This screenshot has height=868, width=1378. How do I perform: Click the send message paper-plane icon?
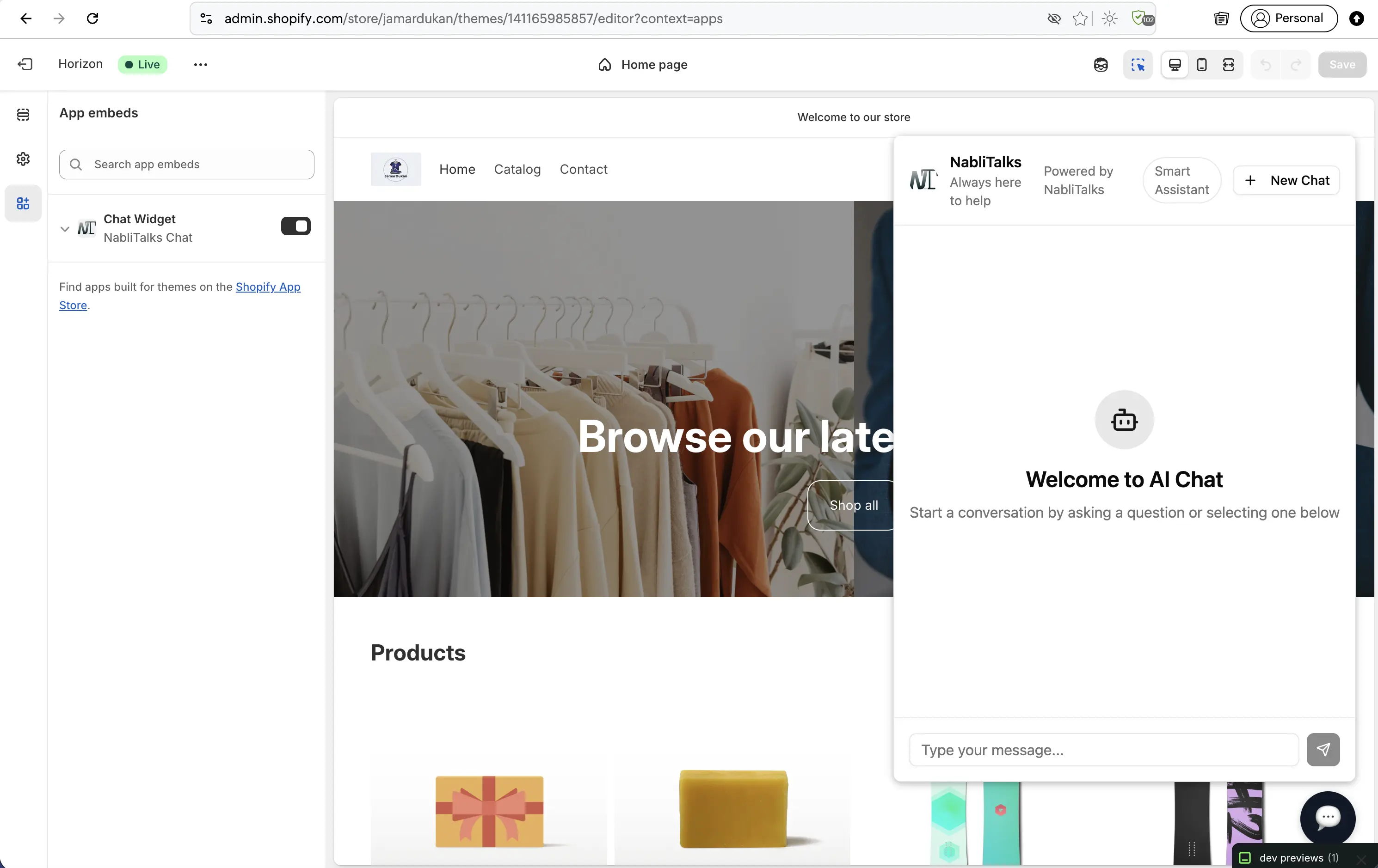coord(1323,750)
